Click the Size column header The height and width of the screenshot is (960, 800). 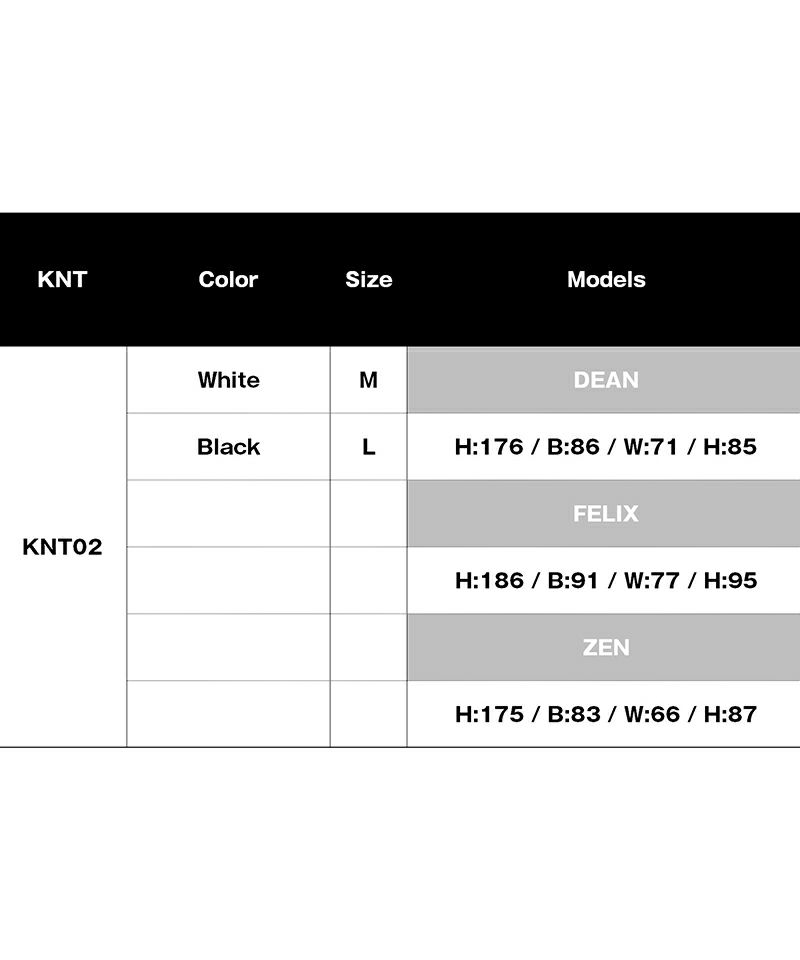click(368, 280)
